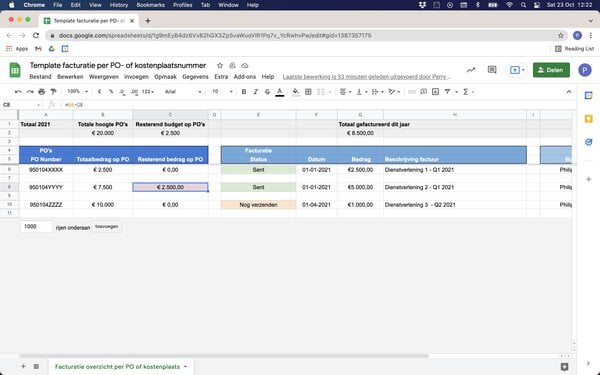Format cell as percentage
Screen dimensions: 600x375
pyautogui.click(x=111, y=92)
